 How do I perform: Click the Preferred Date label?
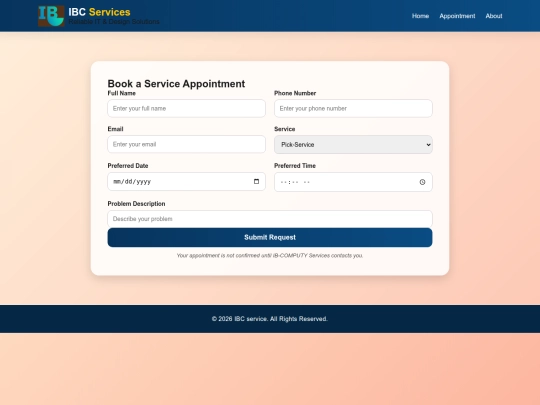128,166
